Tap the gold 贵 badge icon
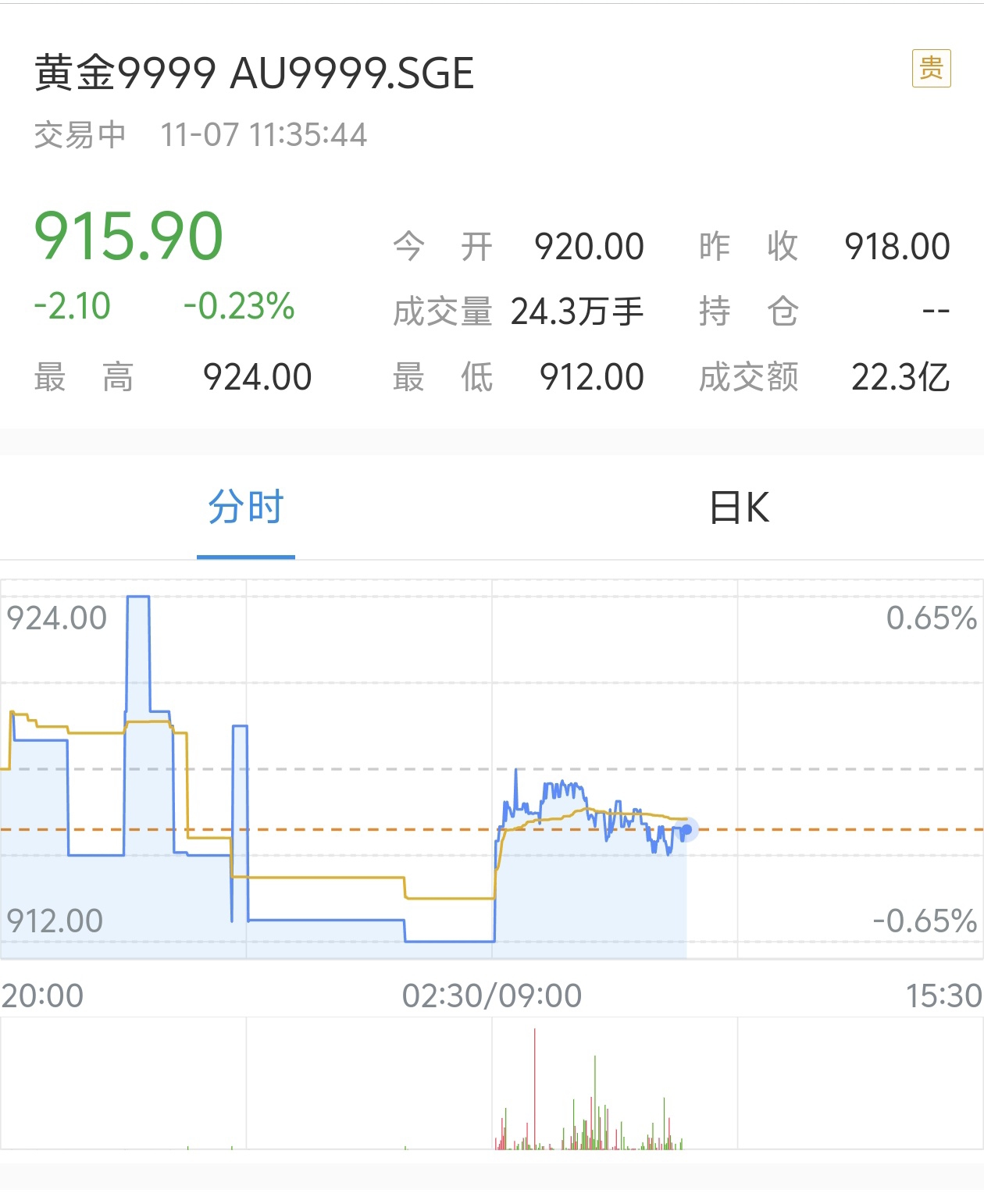The height and width of the screenshot is (1204, 984). tap(931, 69)
